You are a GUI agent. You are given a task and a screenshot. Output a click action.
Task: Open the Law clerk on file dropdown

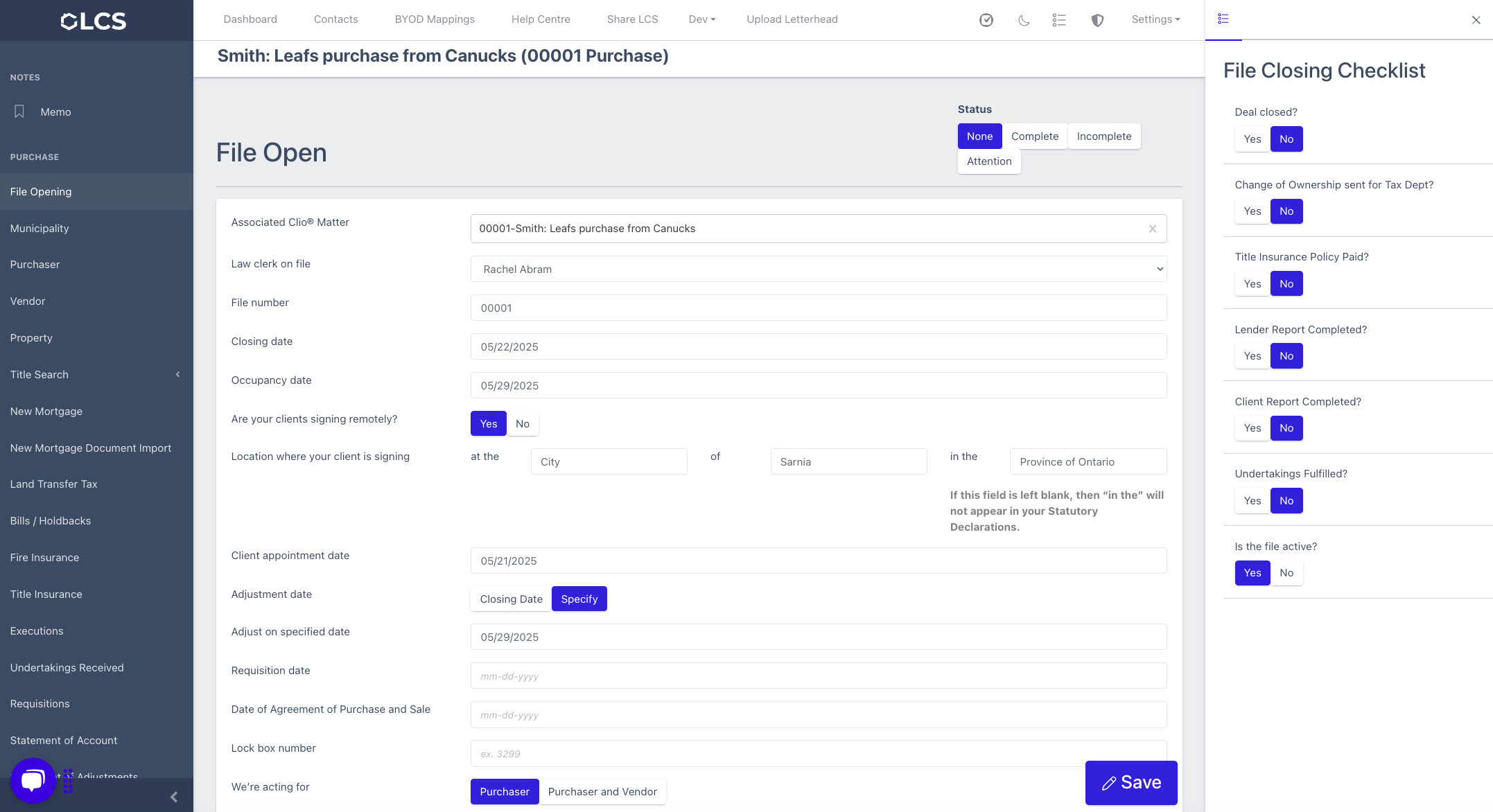tap(818, 270)
